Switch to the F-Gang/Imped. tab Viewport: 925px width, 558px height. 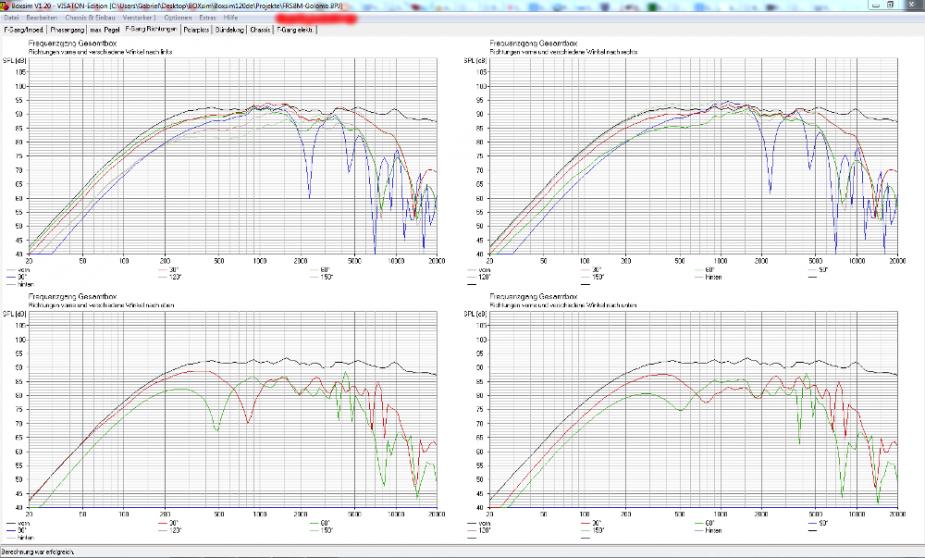pos(23,30)
